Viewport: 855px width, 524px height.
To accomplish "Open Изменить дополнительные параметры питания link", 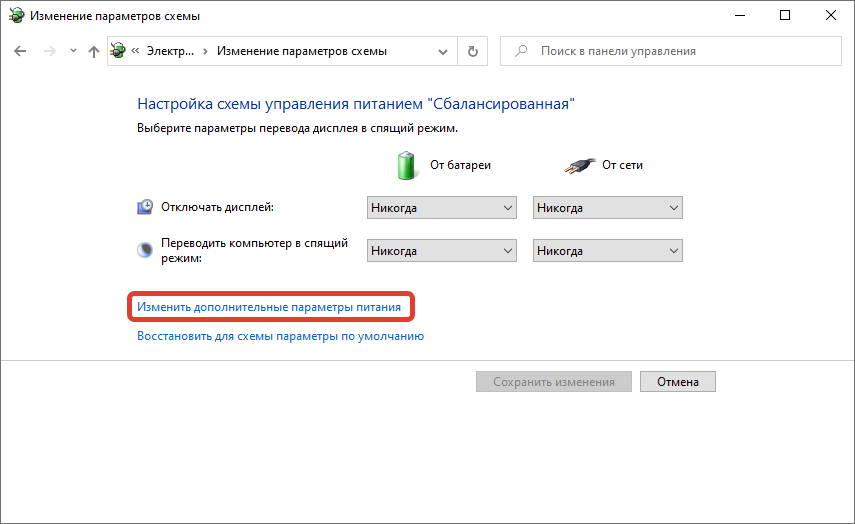I will click(269, 307).
